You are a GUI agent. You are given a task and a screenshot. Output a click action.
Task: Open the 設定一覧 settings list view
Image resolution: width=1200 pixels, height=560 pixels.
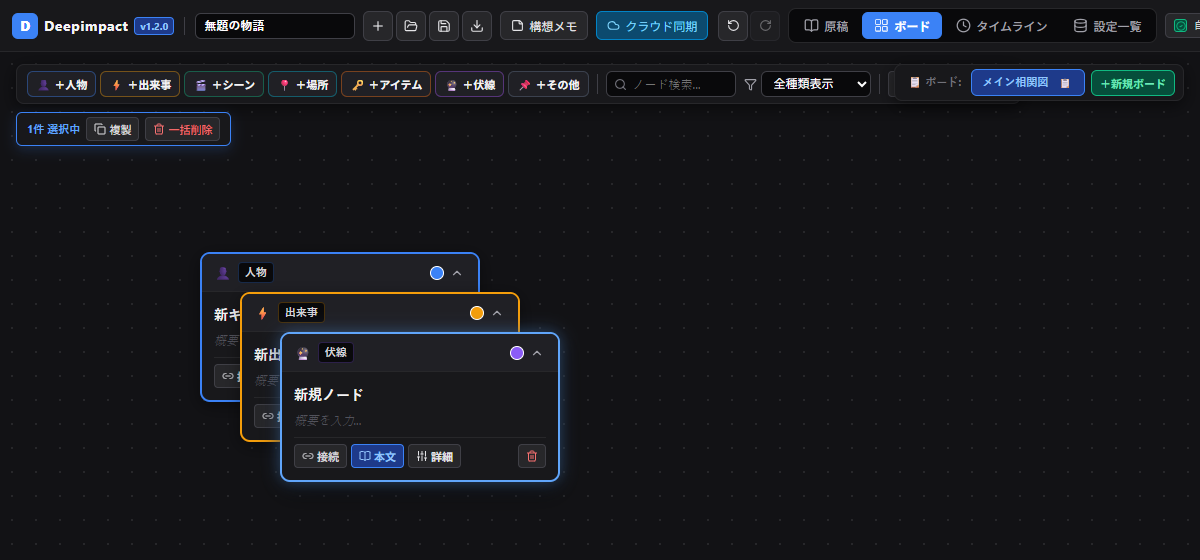[x=1107, y=26]
